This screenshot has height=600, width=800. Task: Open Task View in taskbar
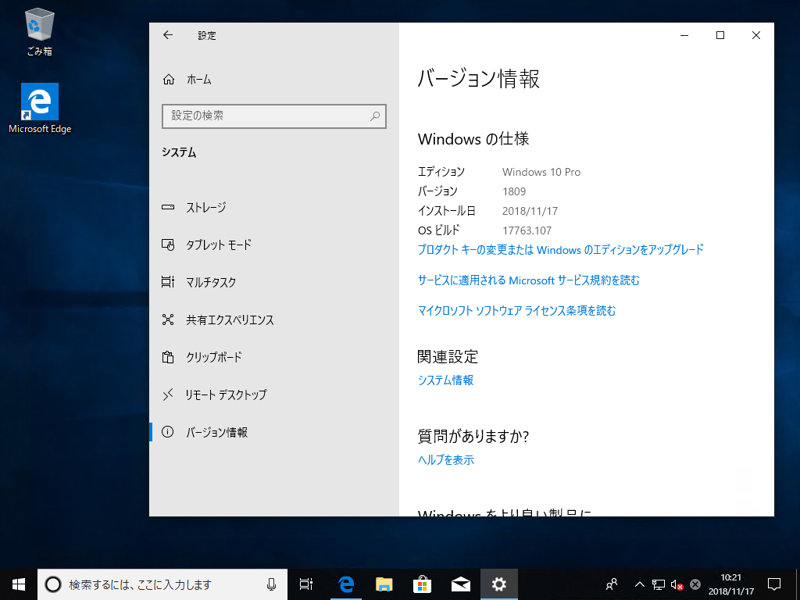306,584
